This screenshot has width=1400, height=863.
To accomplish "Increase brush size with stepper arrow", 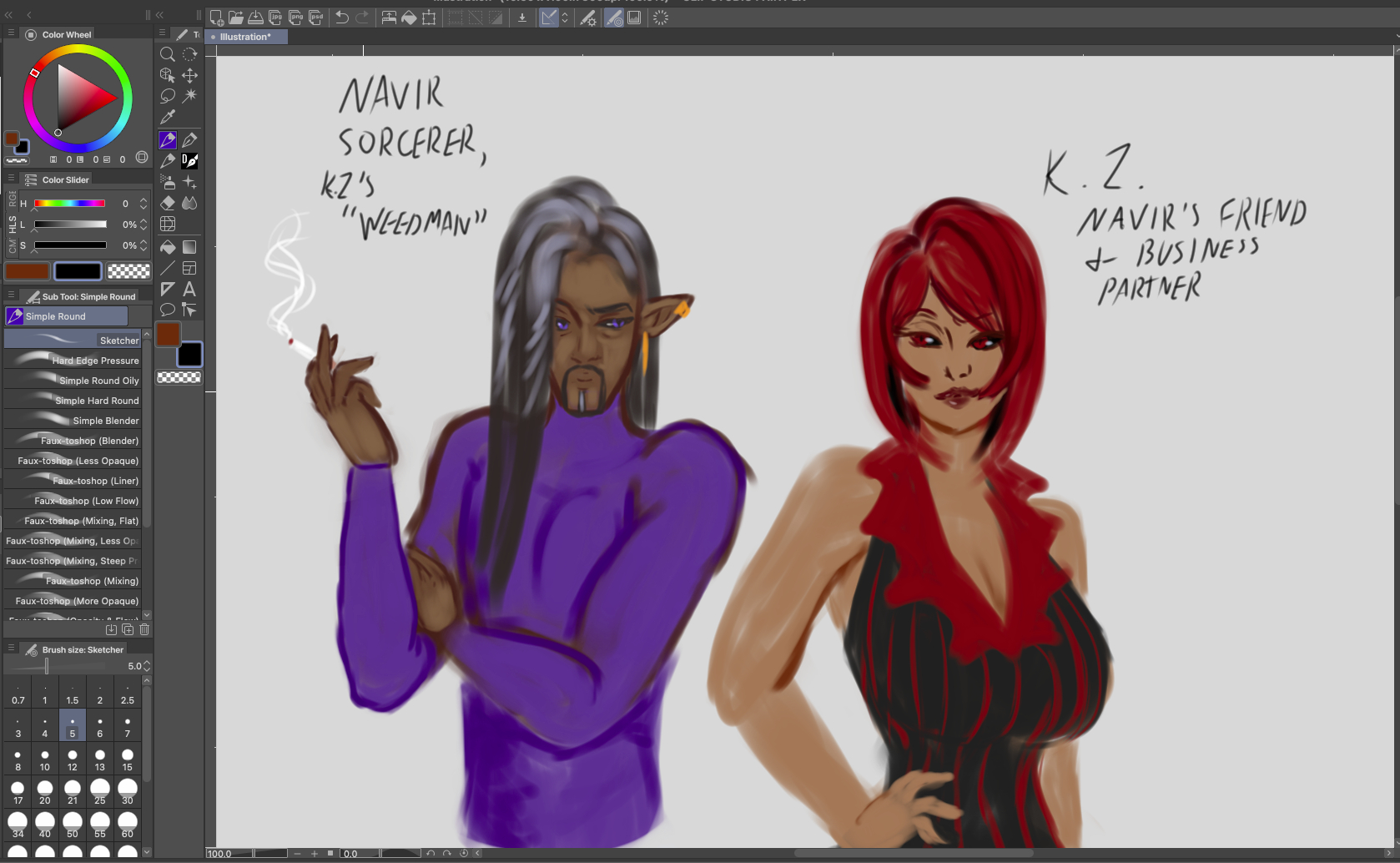I will [147, 663].
